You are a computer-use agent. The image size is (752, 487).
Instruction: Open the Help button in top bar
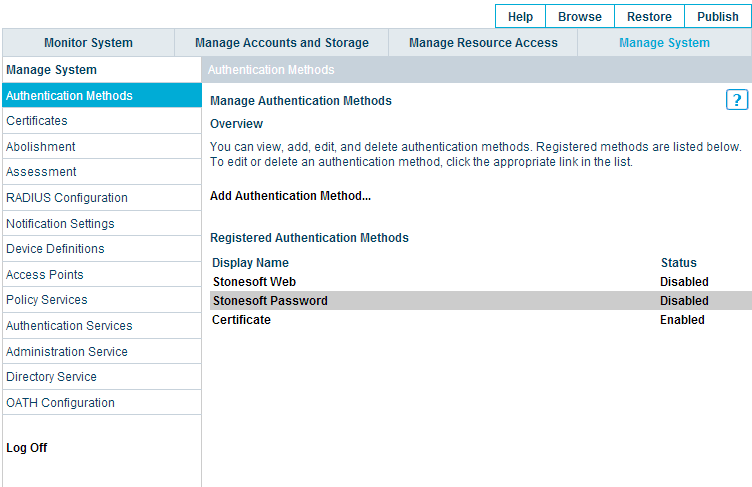[x=520, y=17]
